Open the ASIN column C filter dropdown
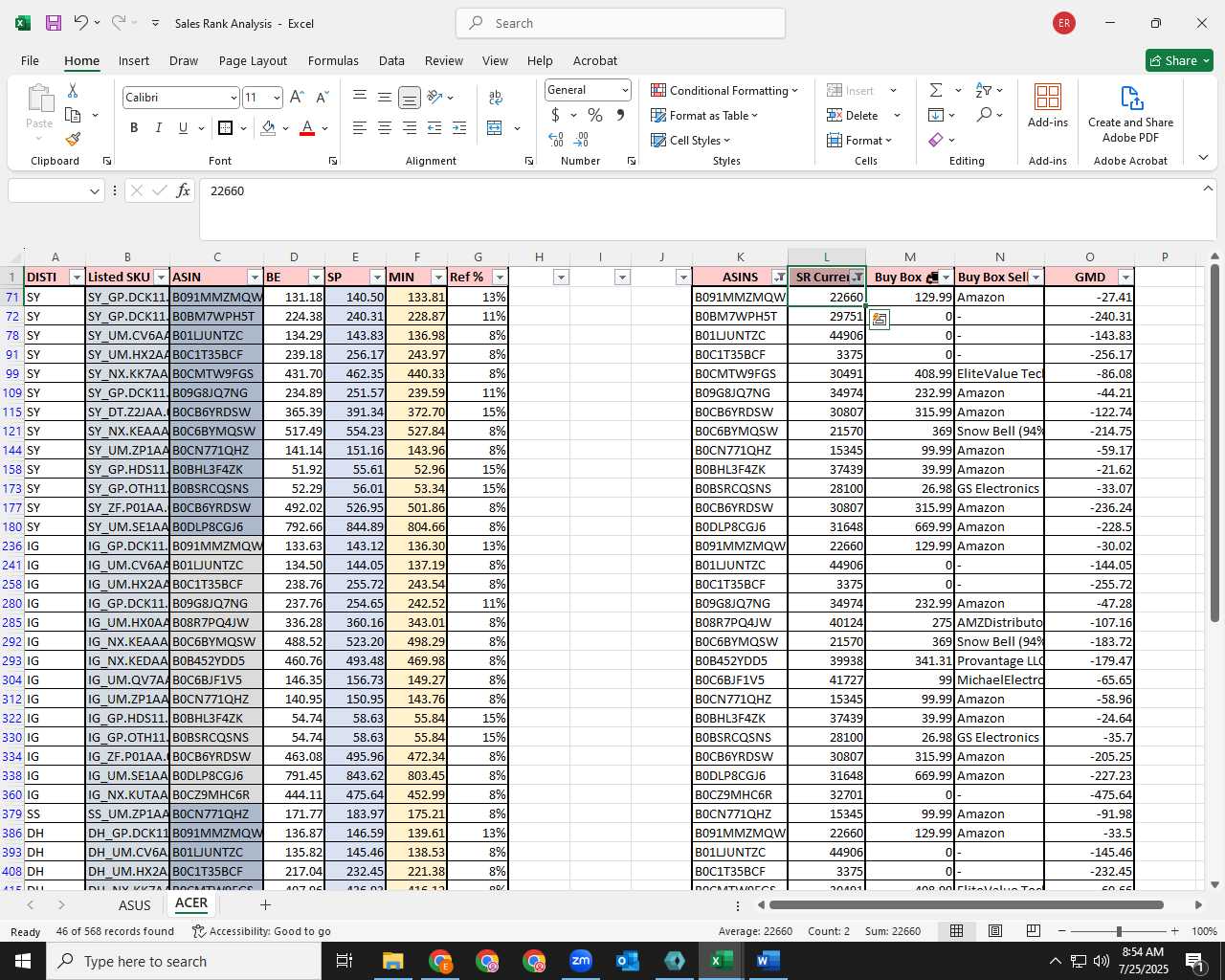 (x=255, y=278)
